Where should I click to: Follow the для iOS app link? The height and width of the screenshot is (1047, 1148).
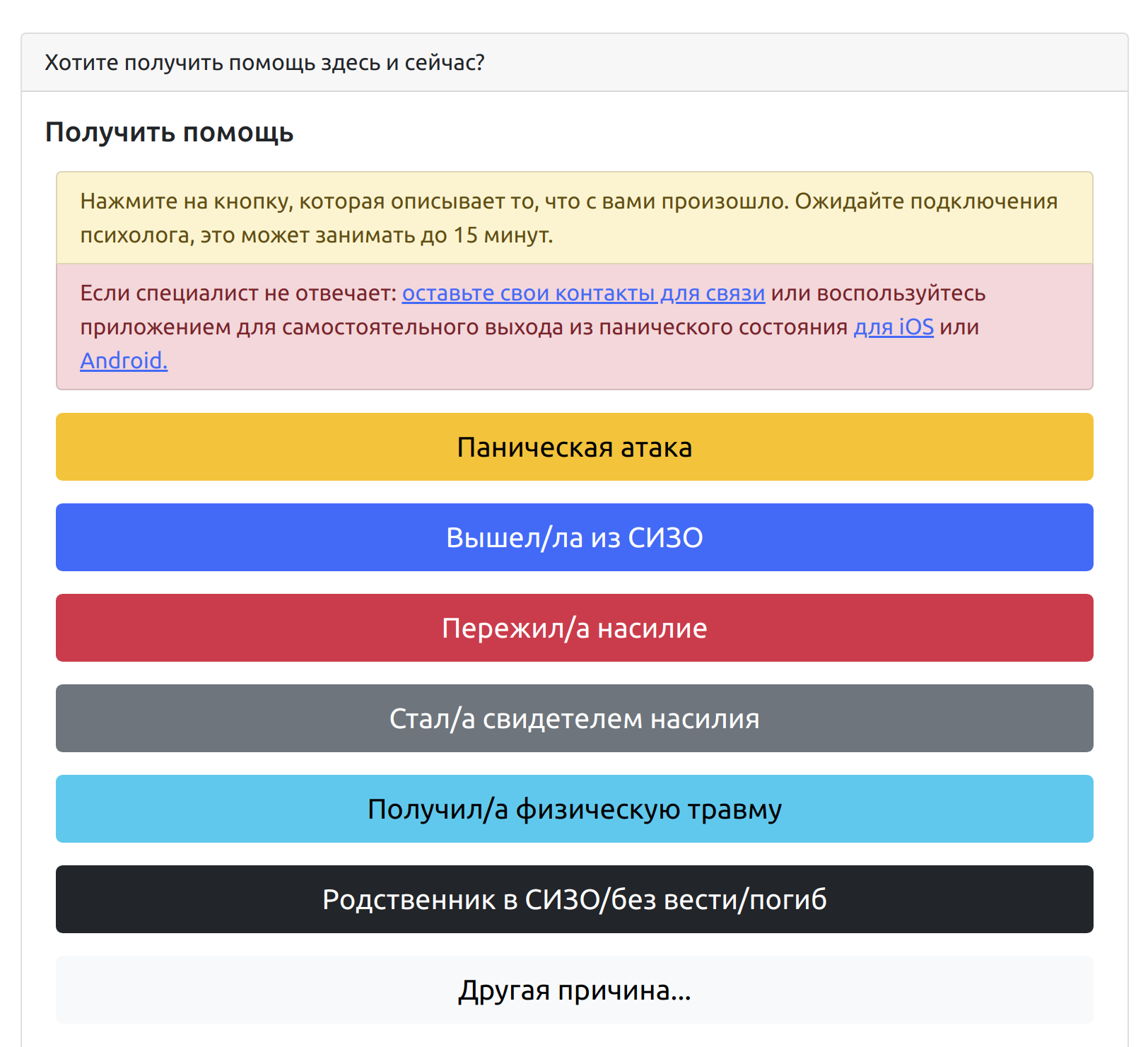pos(894,327)
